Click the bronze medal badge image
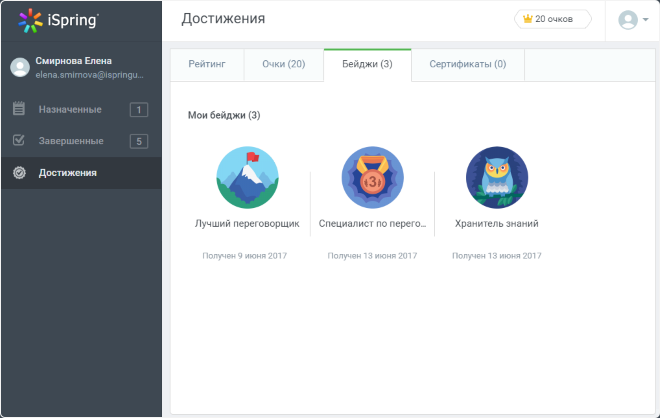Screen dimensions: 660x418 [373, 177]
